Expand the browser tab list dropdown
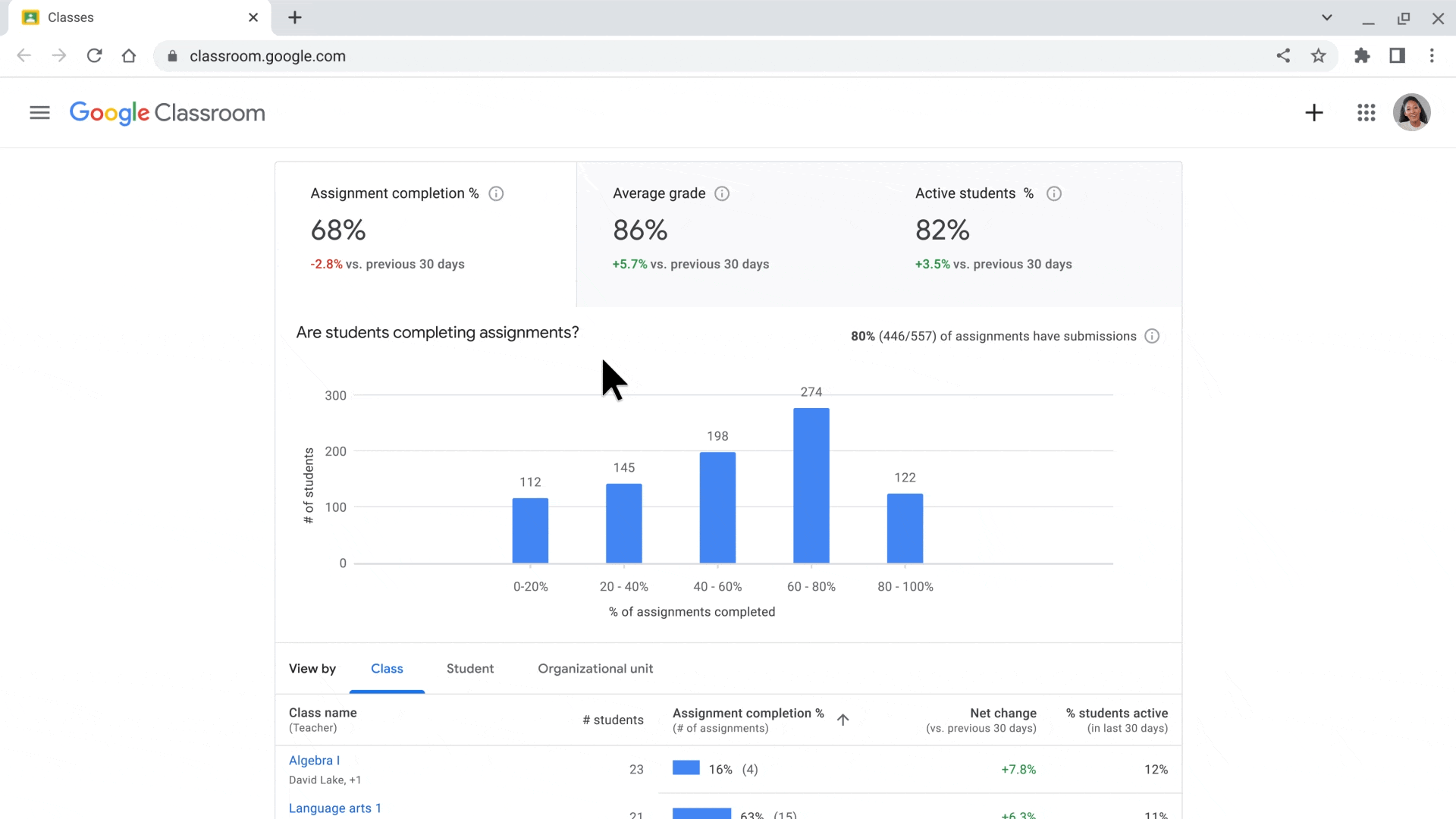 [x=1326, y=18]
